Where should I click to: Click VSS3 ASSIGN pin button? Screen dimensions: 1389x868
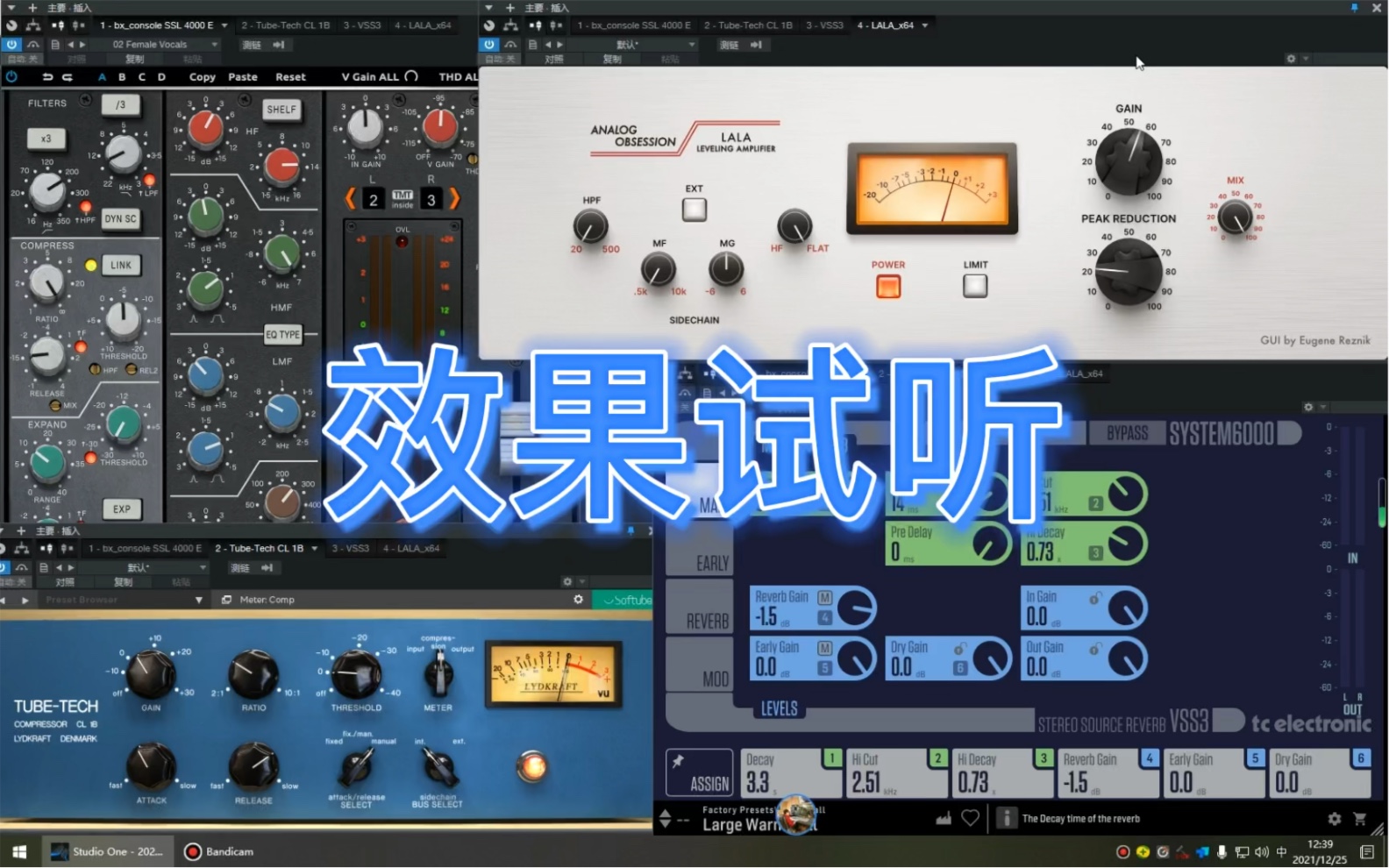click(699, 773)
